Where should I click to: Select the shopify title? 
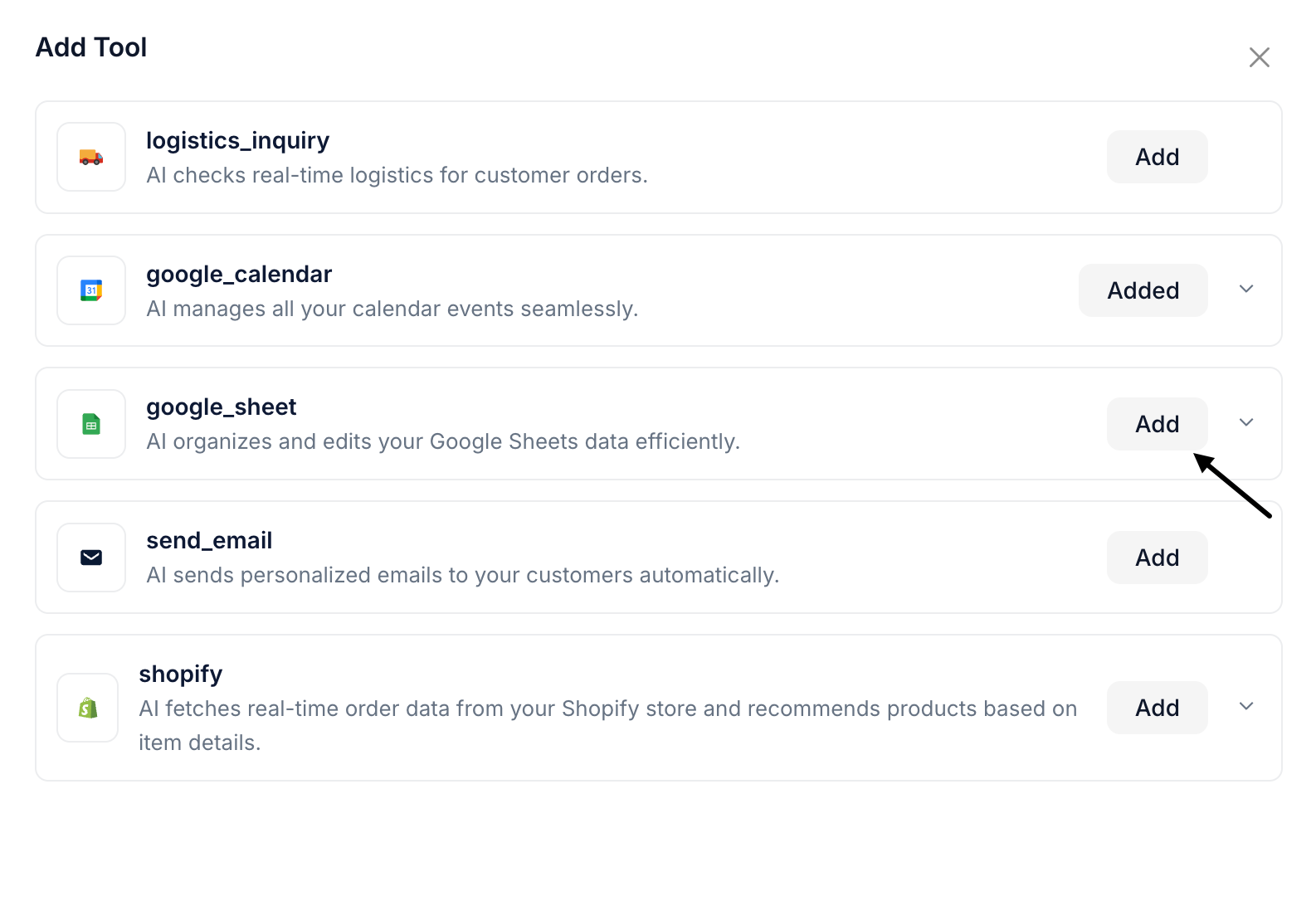181,674
